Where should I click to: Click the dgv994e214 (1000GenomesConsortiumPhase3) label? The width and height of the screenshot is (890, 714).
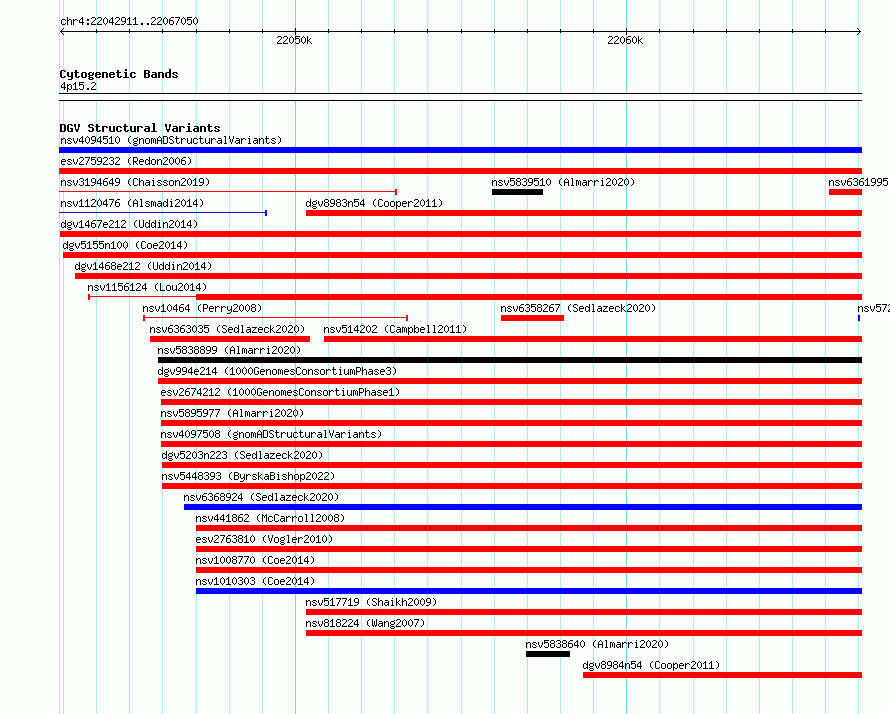[277, 371]
